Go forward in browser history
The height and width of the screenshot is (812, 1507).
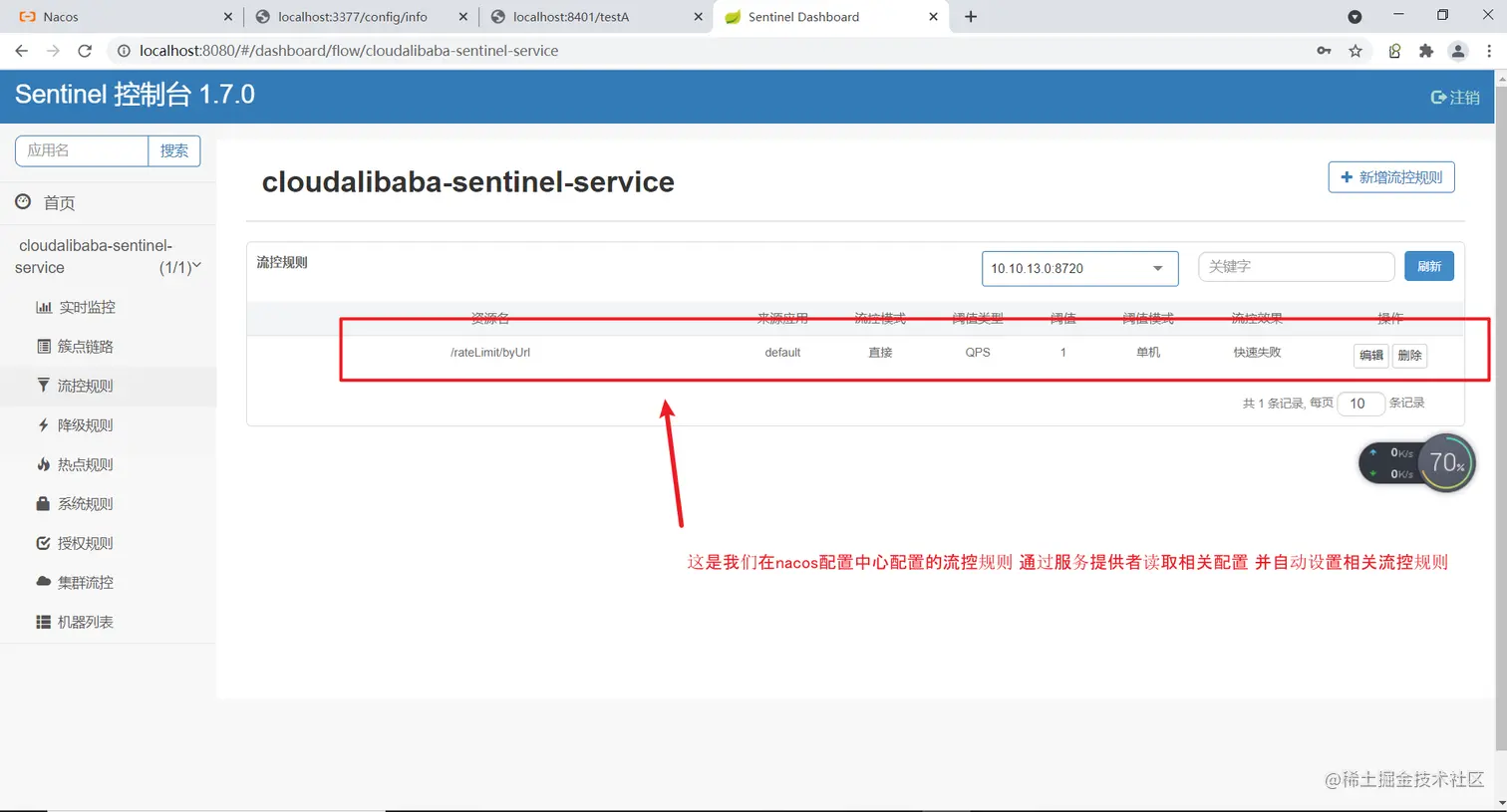coord(53,51)
